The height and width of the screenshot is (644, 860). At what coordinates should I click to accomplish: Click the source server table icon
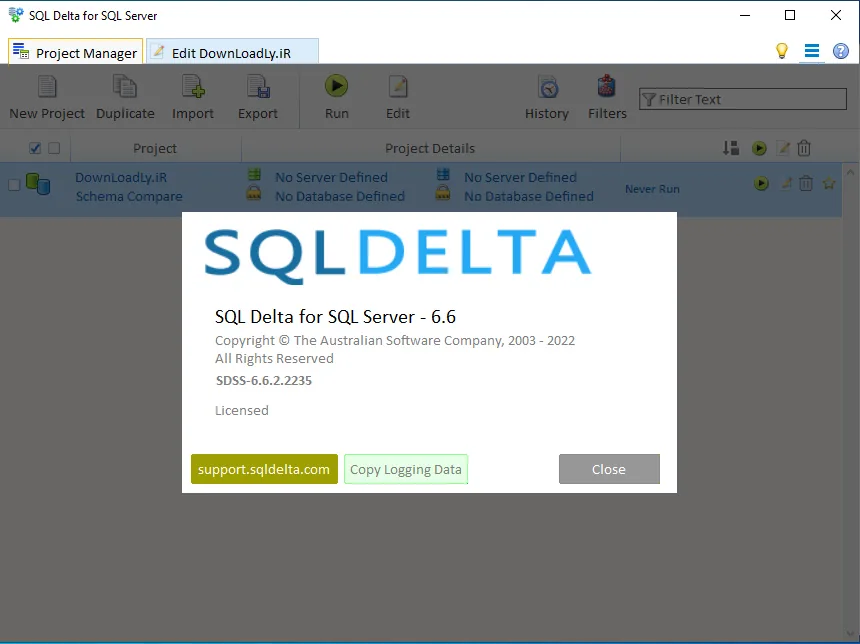(254, 175)
